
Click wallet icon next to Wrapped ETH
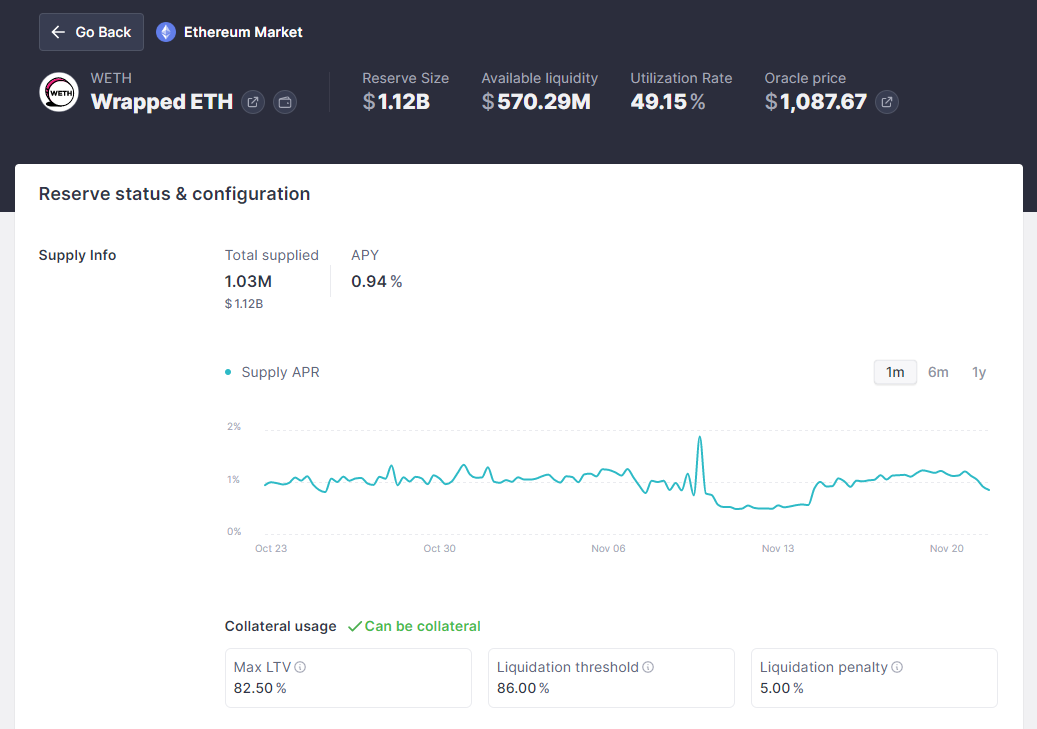[285, 102]
